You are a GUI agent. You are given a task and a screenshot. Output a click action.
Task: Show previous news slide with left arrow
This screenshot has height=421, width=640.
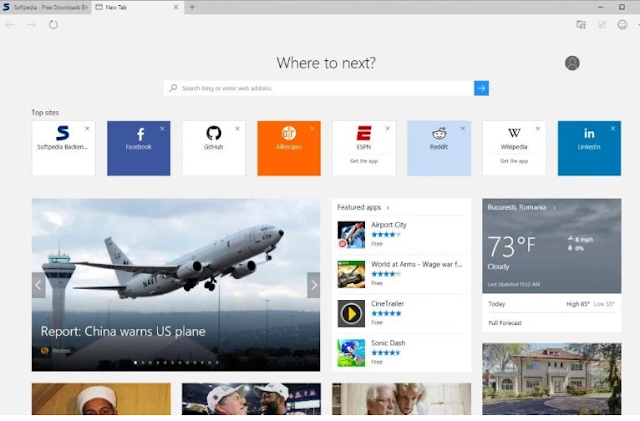38,285
